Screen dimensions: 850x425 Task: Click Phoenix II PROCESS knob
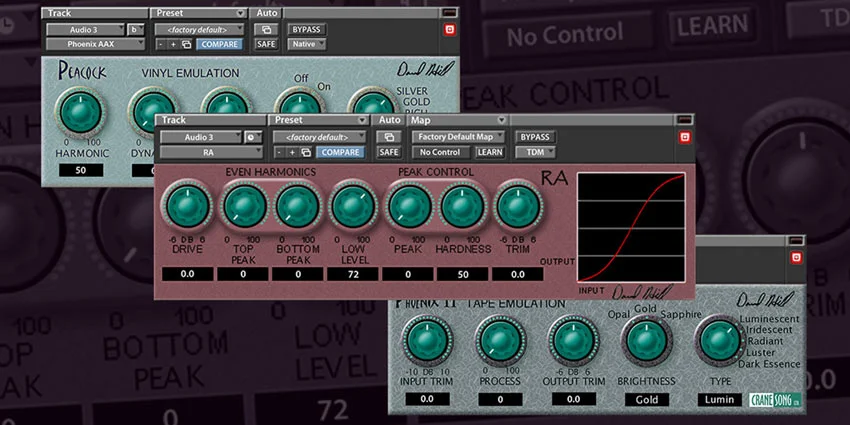(500, 341)
